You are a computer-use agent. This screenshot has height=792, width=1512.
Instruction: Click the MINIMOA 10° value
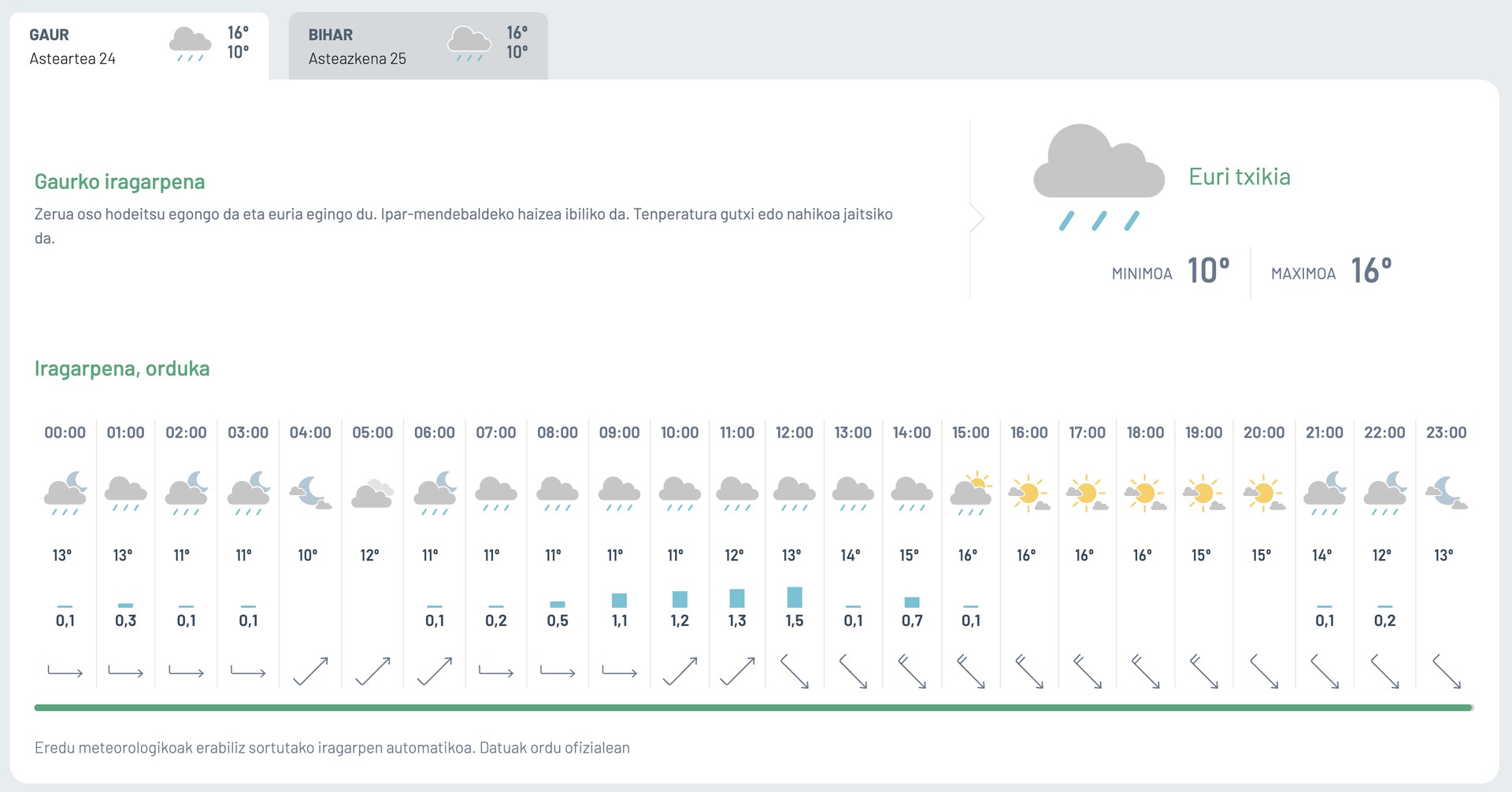1209,271
